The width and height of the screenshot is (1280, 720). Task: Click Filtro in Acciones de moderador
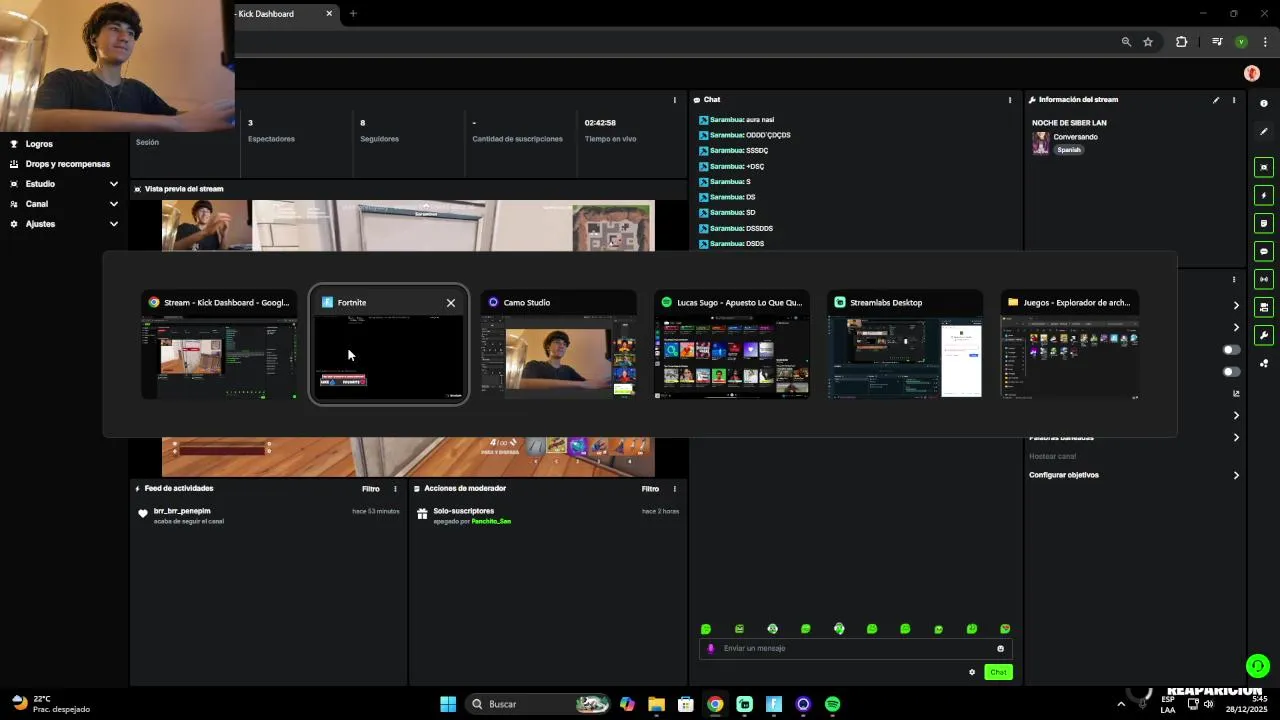coord(650,489)
